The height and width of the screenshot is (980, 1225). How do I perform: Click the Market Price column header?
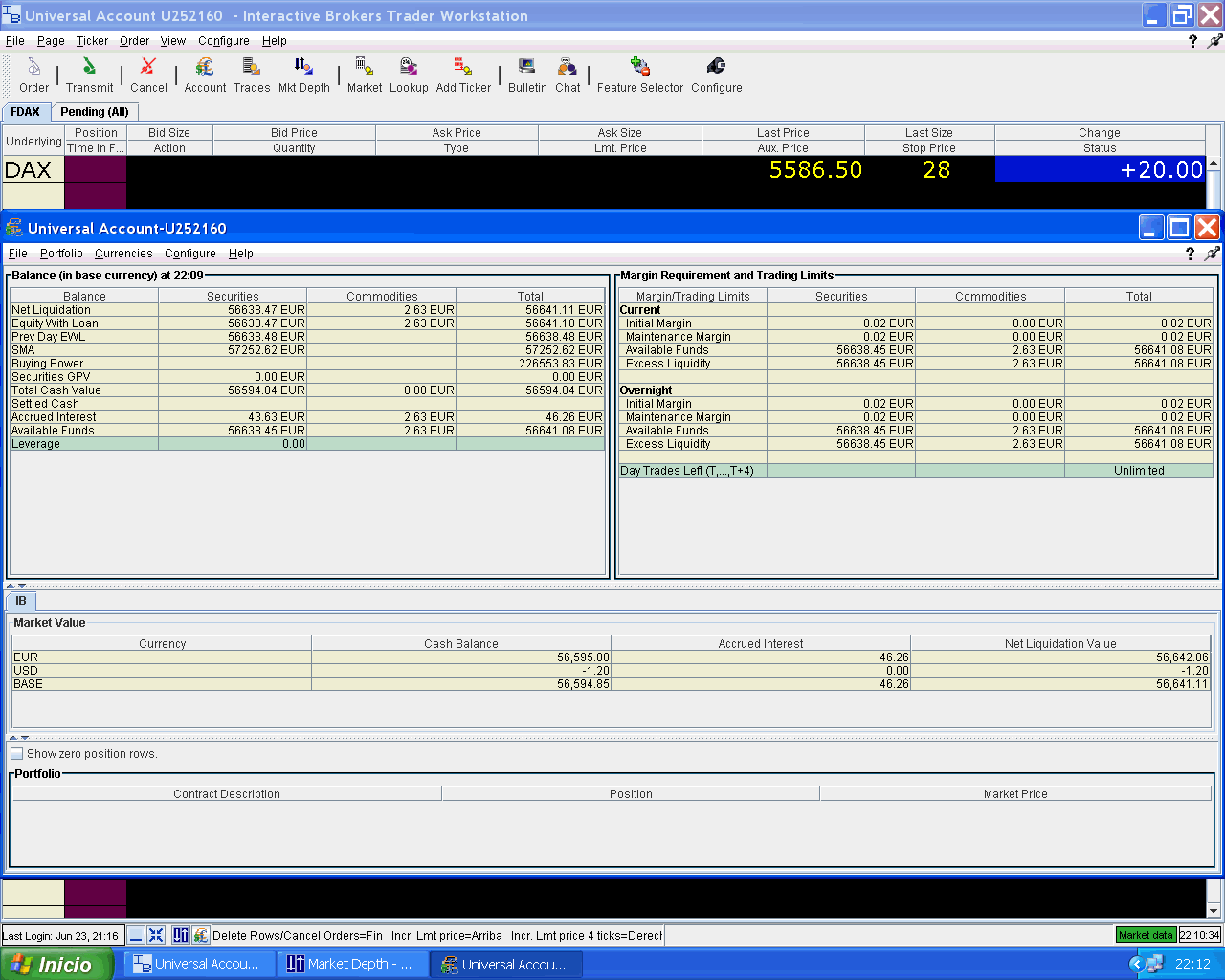(x=1015, y=794)
